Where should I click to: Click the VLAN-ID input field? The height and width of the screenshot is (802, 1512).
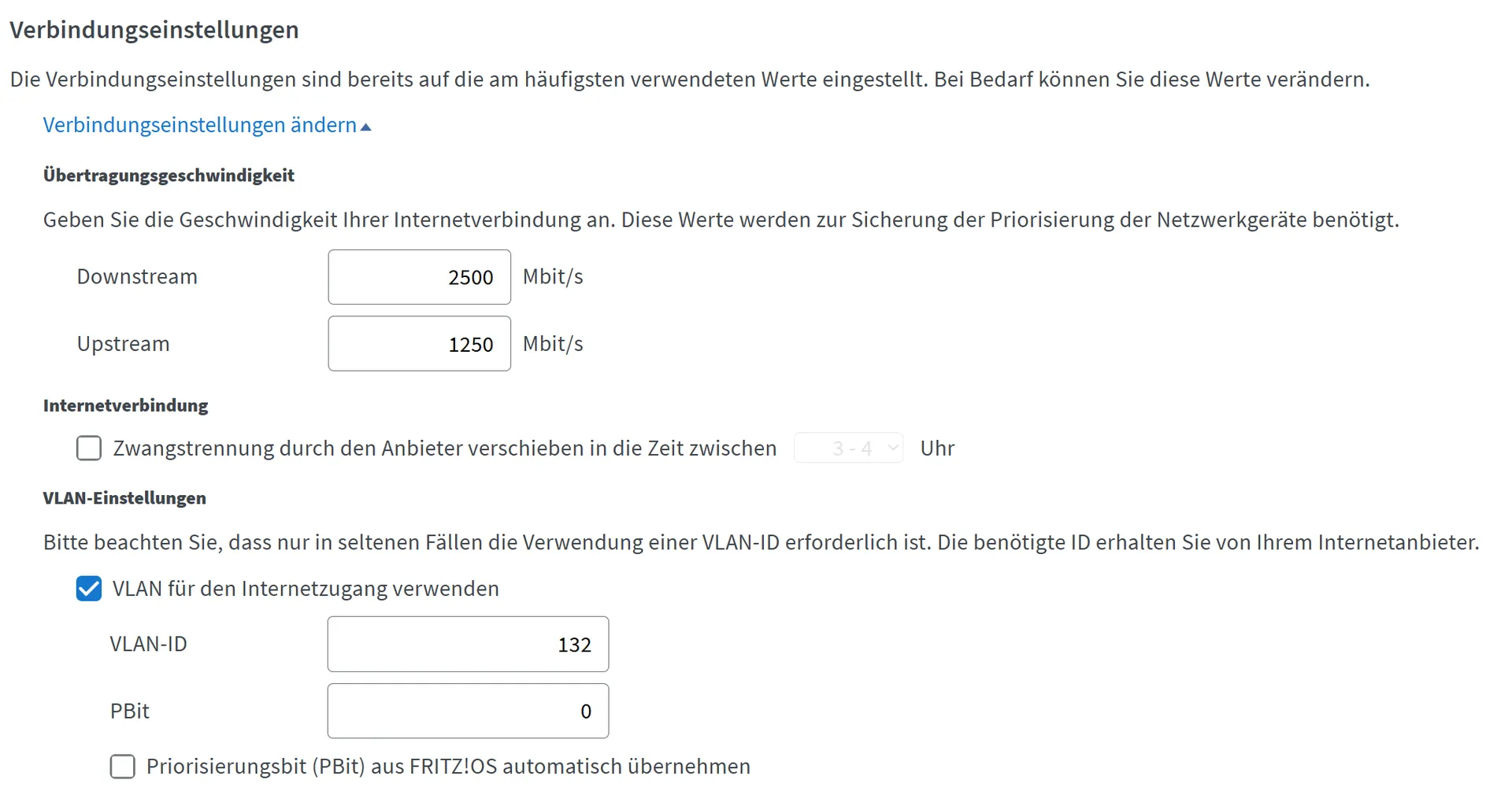(x=469, y=644)
